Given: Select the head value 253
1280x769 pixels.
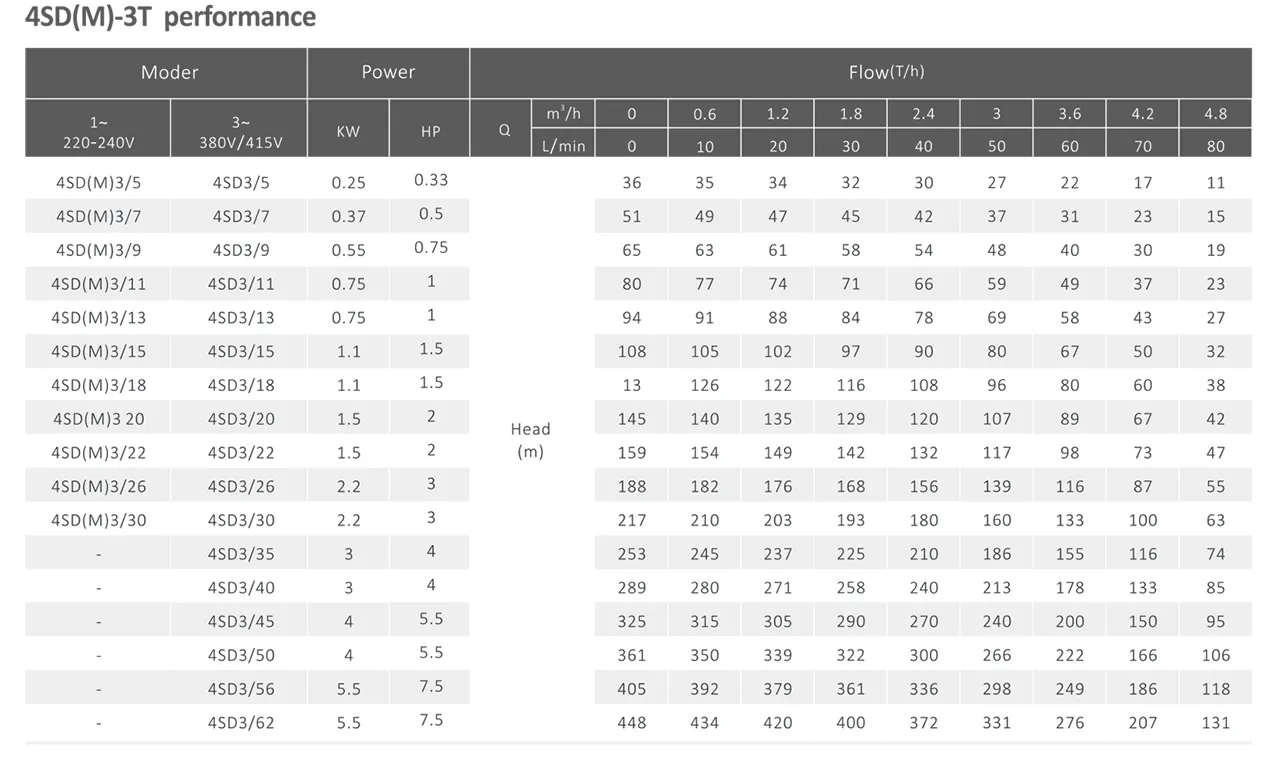Looking at the screenshot, I should pyautogui.click(x=632, y=554).
